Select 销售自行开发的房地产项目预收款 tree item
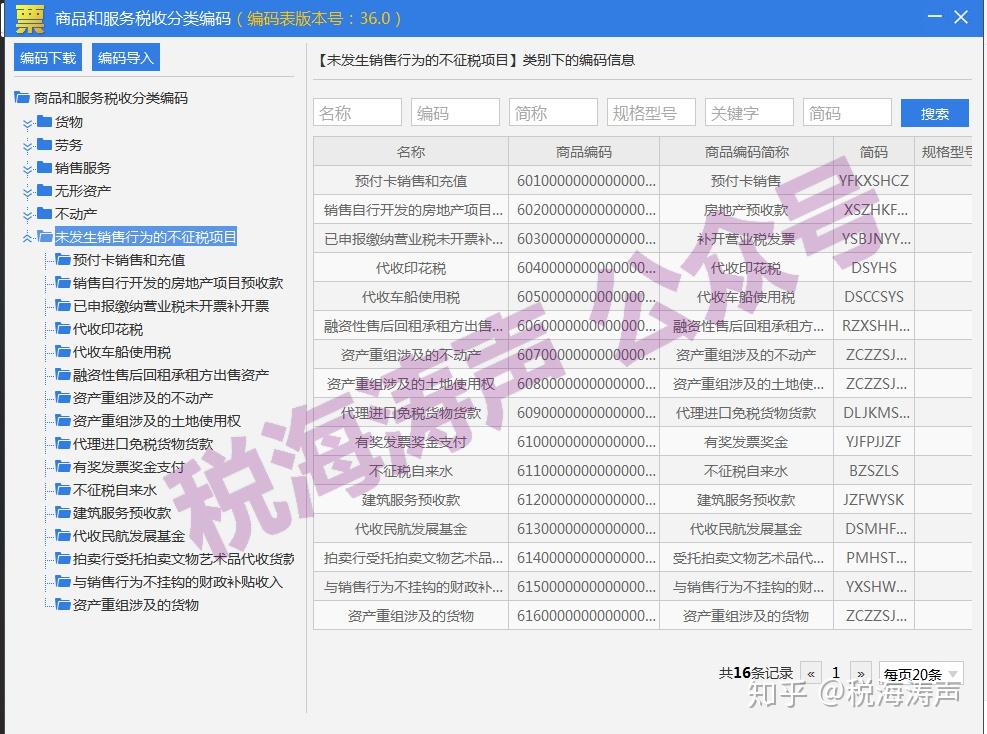This screenshot has height=734, width=987. (178, 283)
